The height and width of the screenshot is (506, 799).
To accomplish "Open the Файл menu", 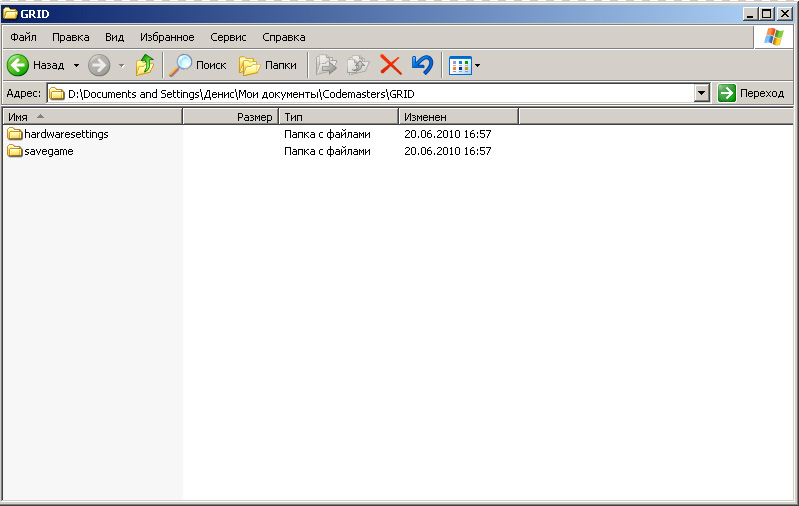I will (x=23, y=37).
